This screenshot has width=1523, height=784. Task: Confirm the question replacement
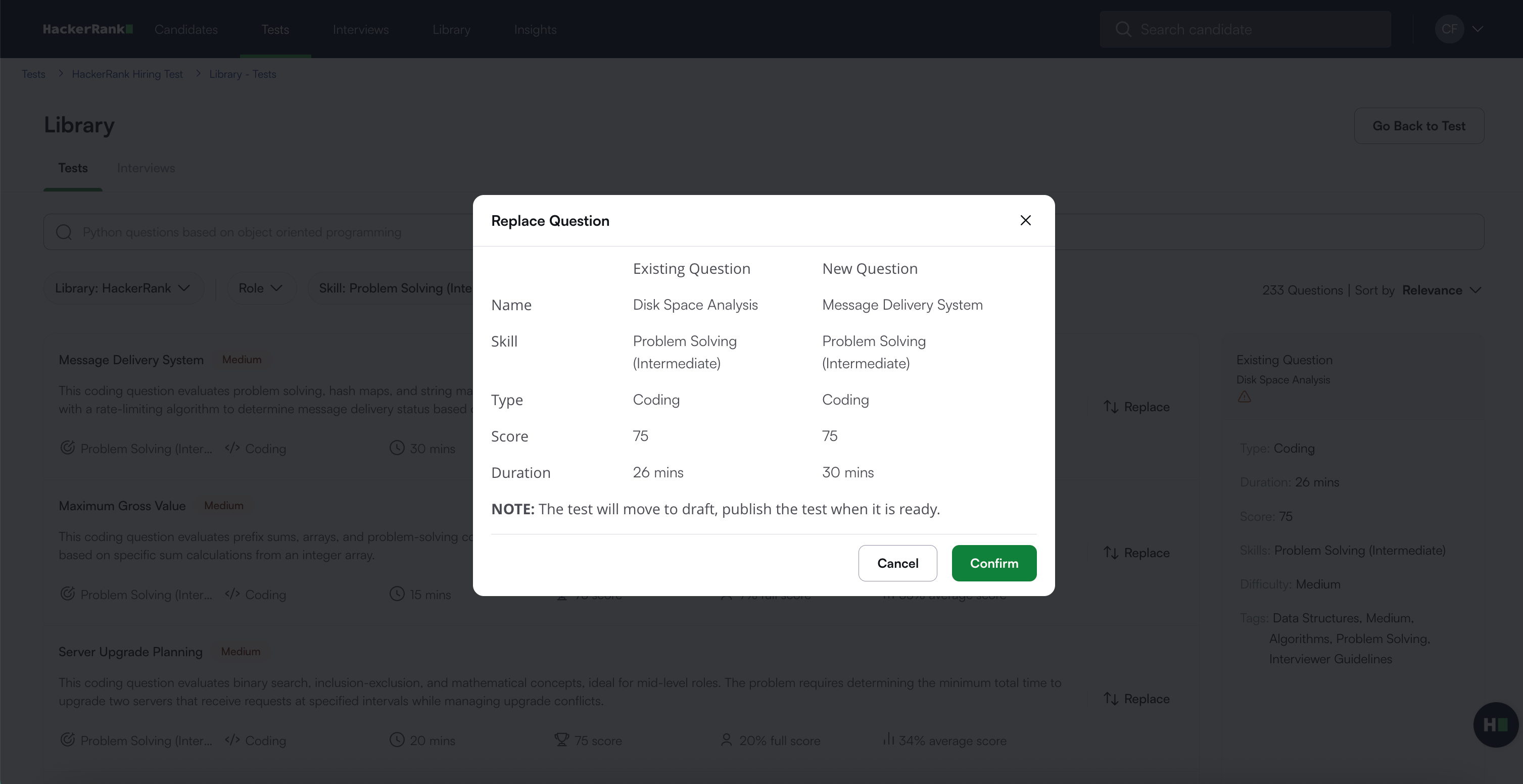coord(993,563)
